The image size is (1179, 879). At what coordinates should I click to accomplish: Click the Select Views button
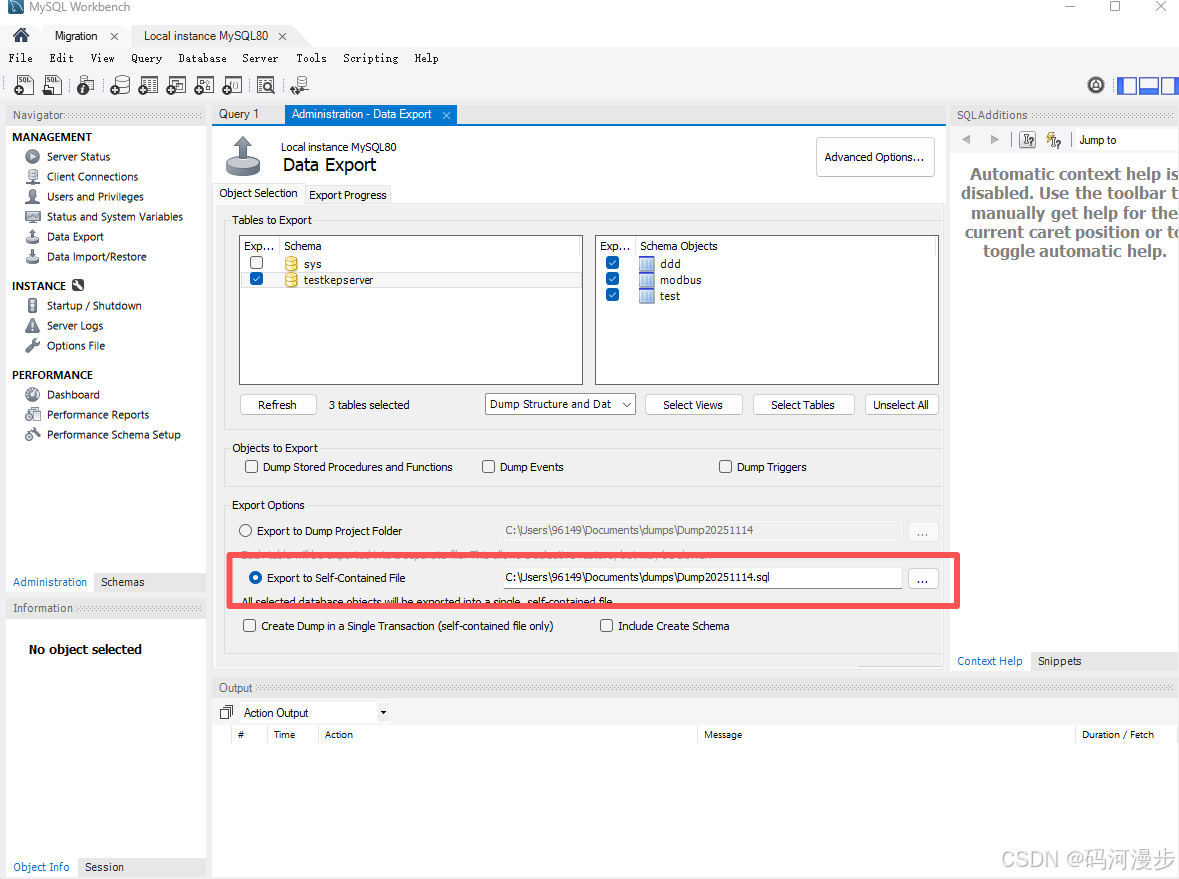click(693, 405)
